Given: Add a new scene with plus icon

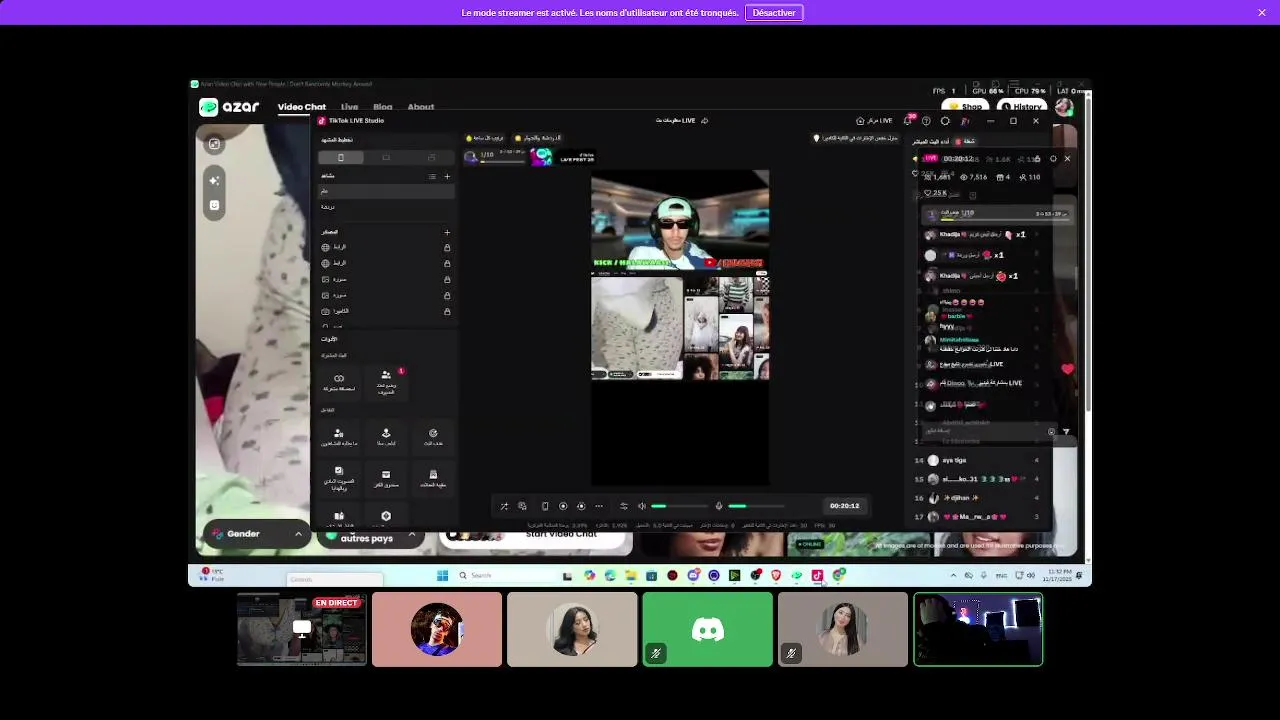Looking at the screenshot, I should point(447,176).
